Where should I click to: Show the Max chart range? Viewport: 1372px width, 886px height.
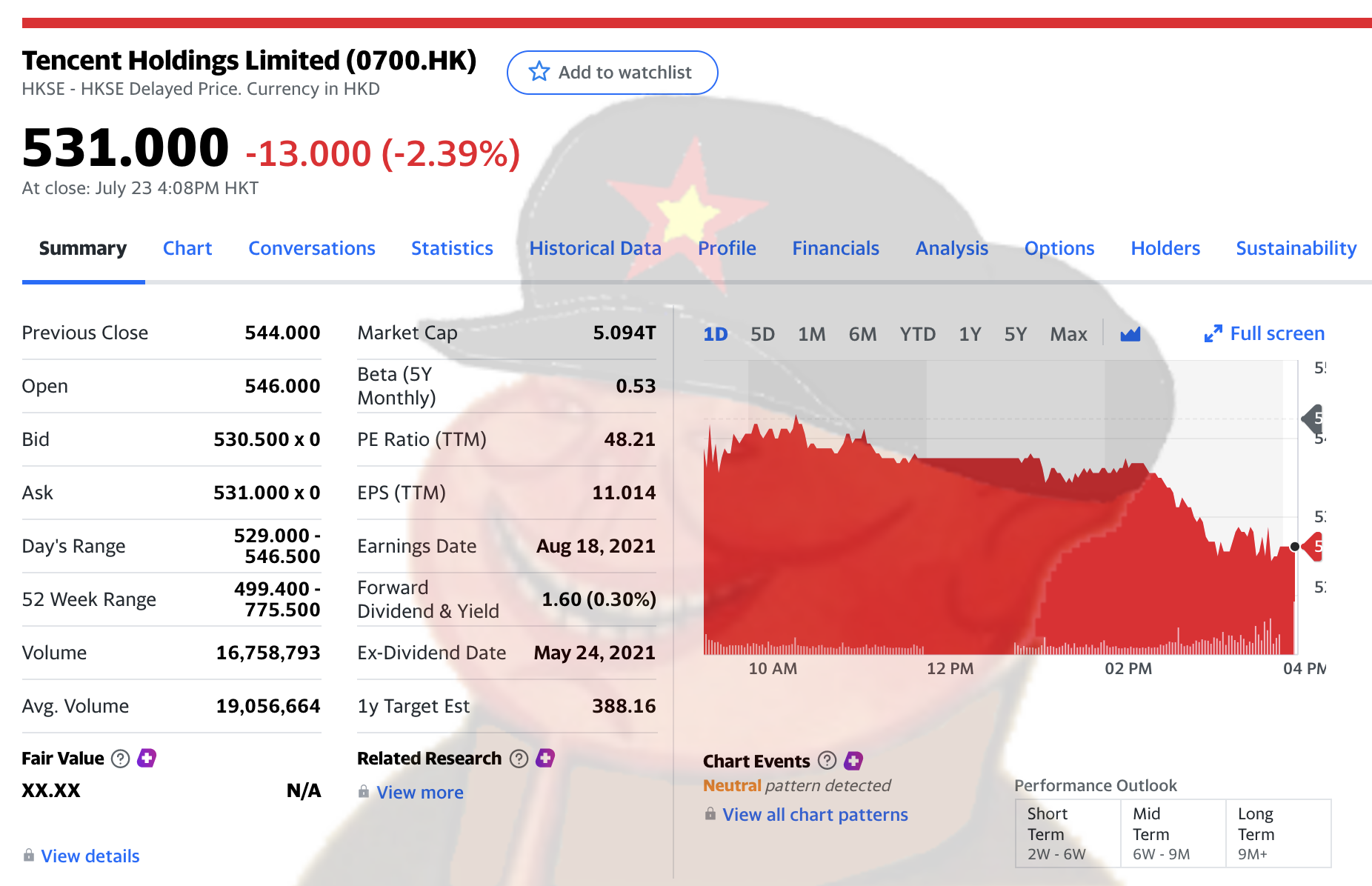1068,334
